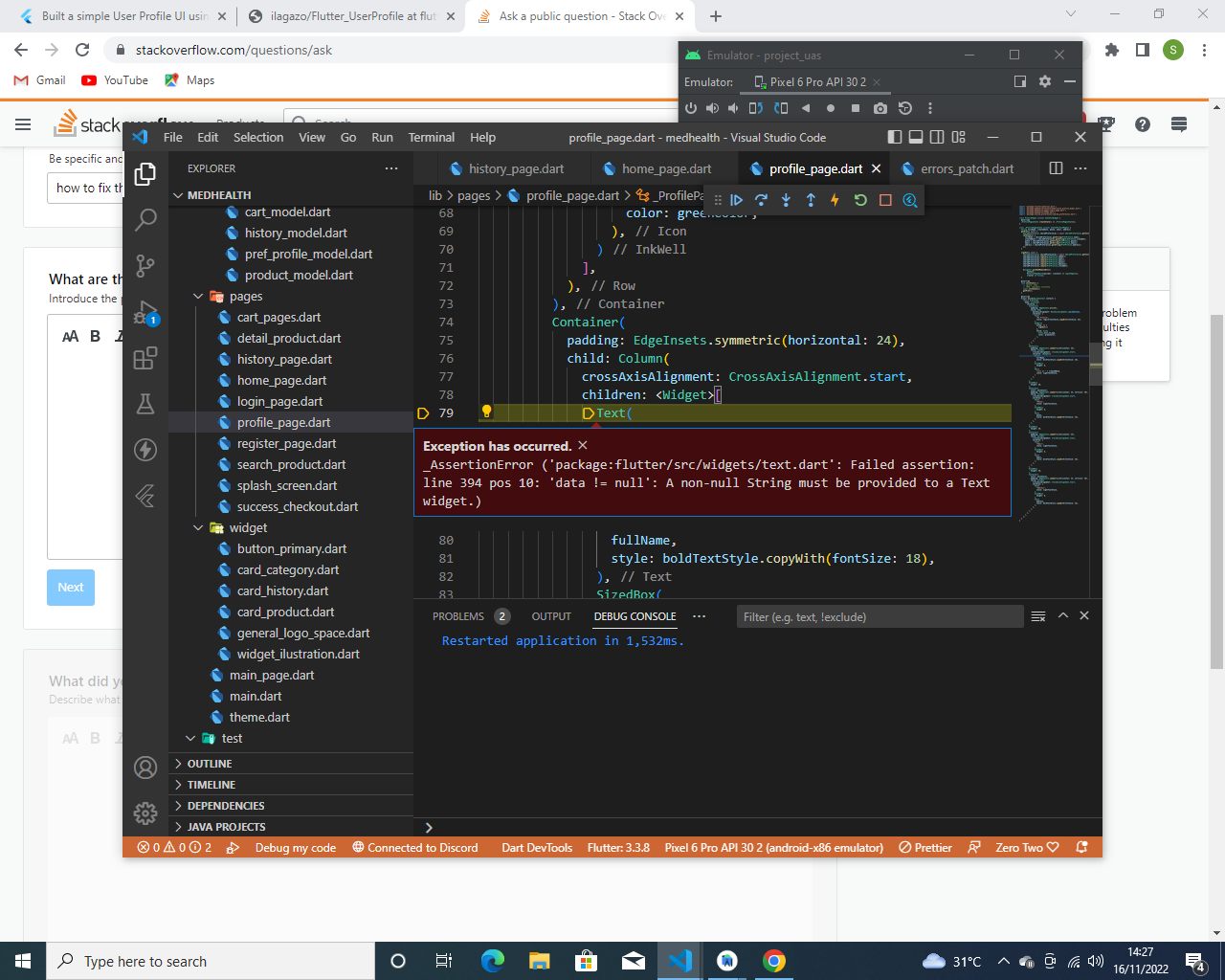Open the Search view in activity bar
Screen dimensions: 1225x980
(x=145, y=219)
